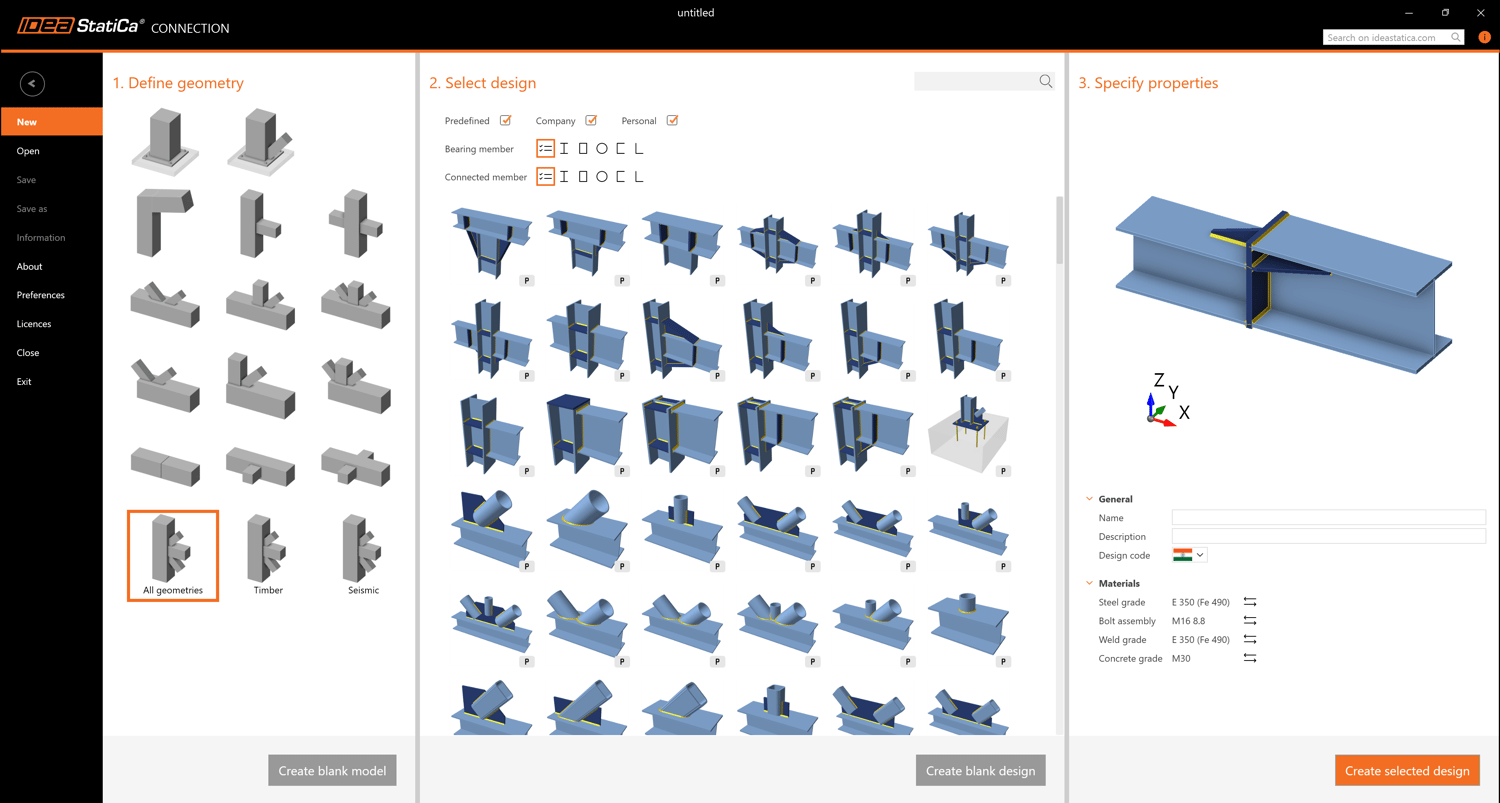
Task: Open the orange info icon in title bar
Action: click(x=1484, y=37)
